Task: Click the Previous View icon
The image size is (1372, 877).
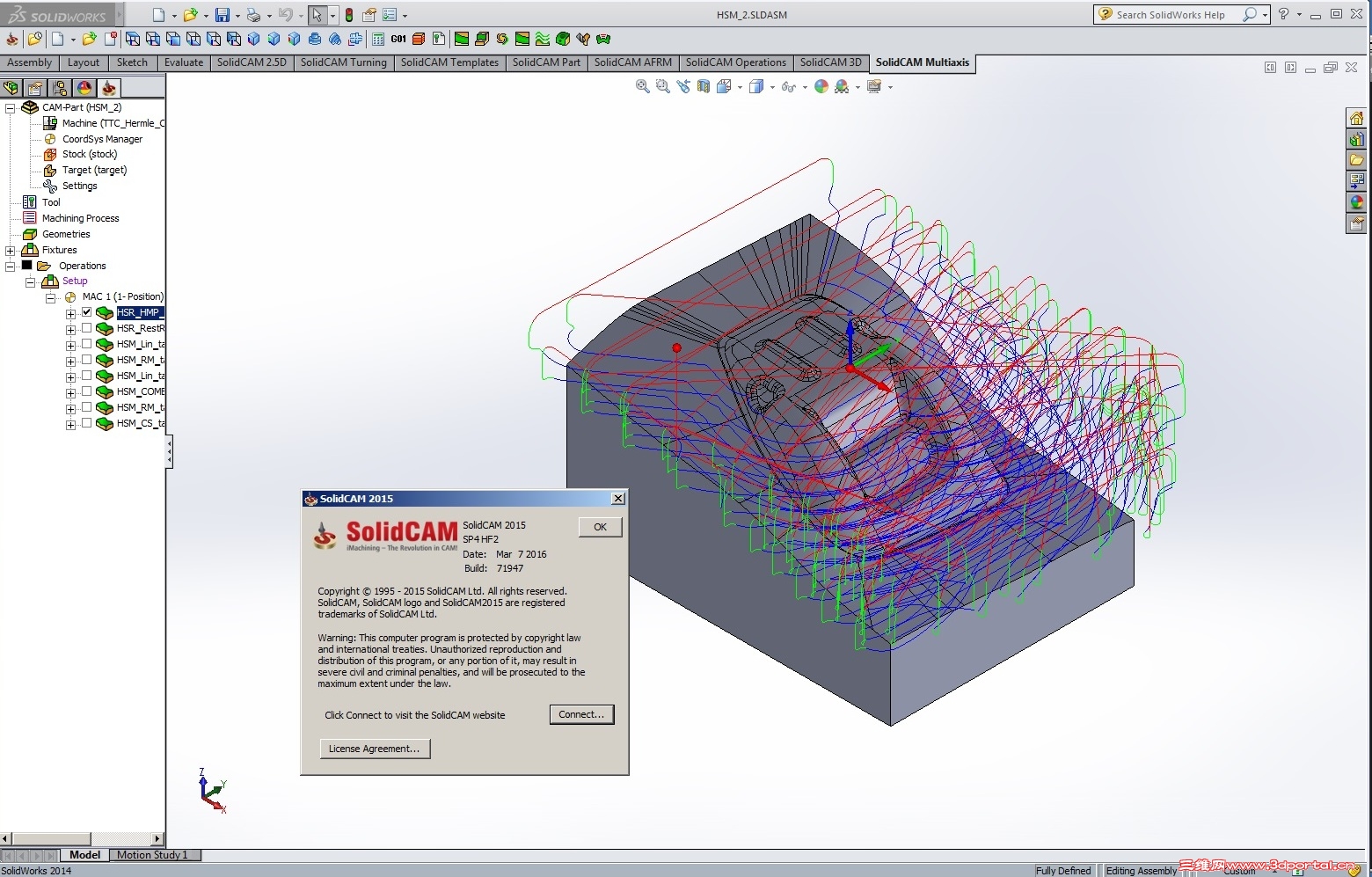Action: [x=683, y=86]
